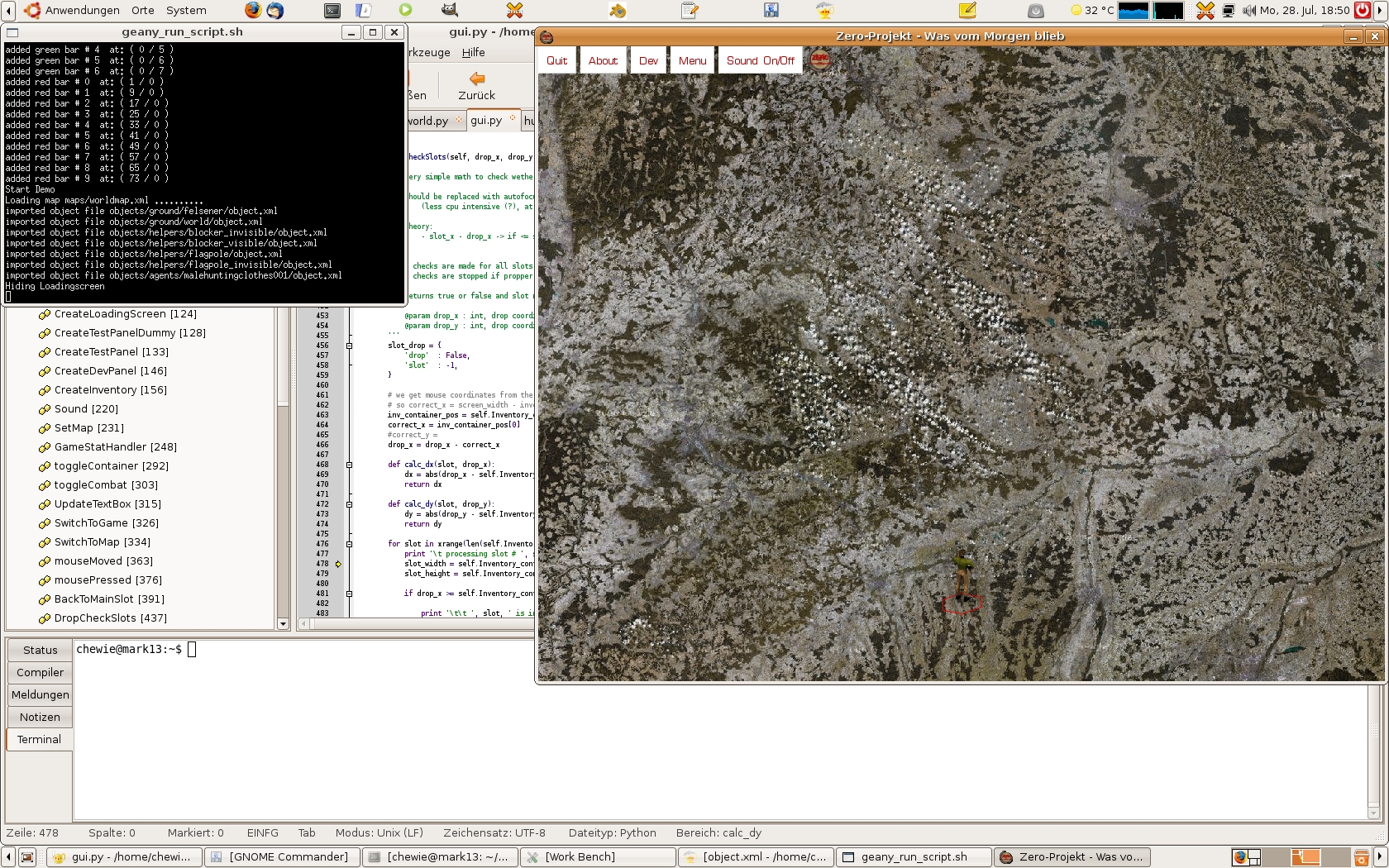1389x868 pixels.
Task: Open the Menu button in Zero-Projekt
Action: [x=692, y=60]
